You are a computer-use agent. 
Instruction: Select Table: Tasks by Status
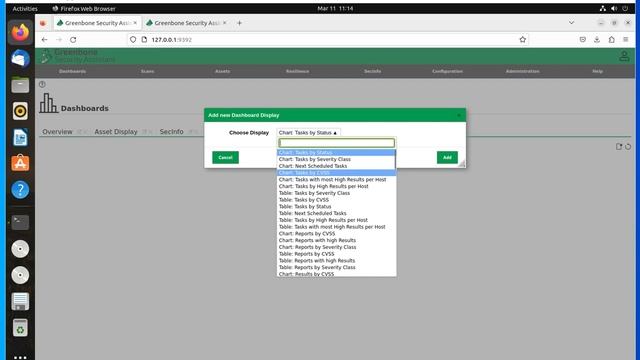click(336, 207)
